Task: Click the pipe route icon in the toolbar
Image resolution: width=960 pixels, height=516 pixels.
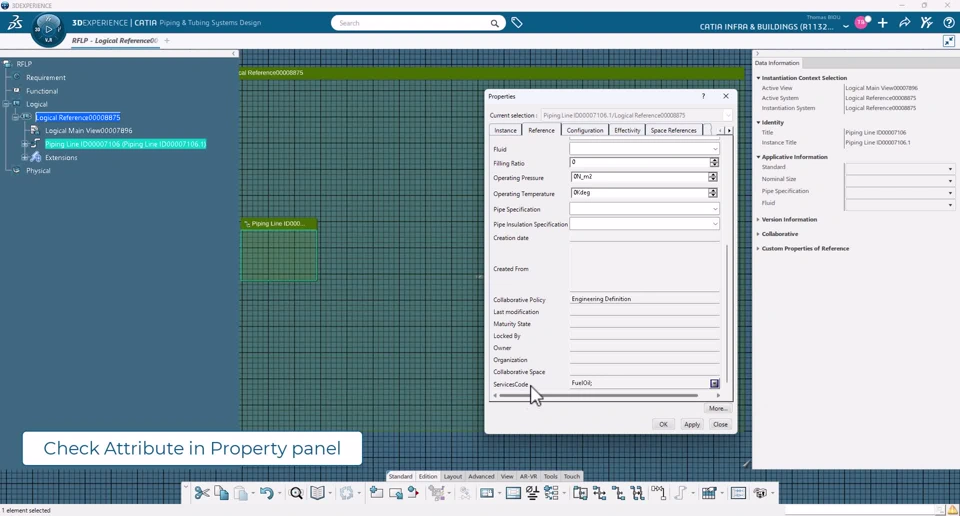Action: (x=680, y=493)
